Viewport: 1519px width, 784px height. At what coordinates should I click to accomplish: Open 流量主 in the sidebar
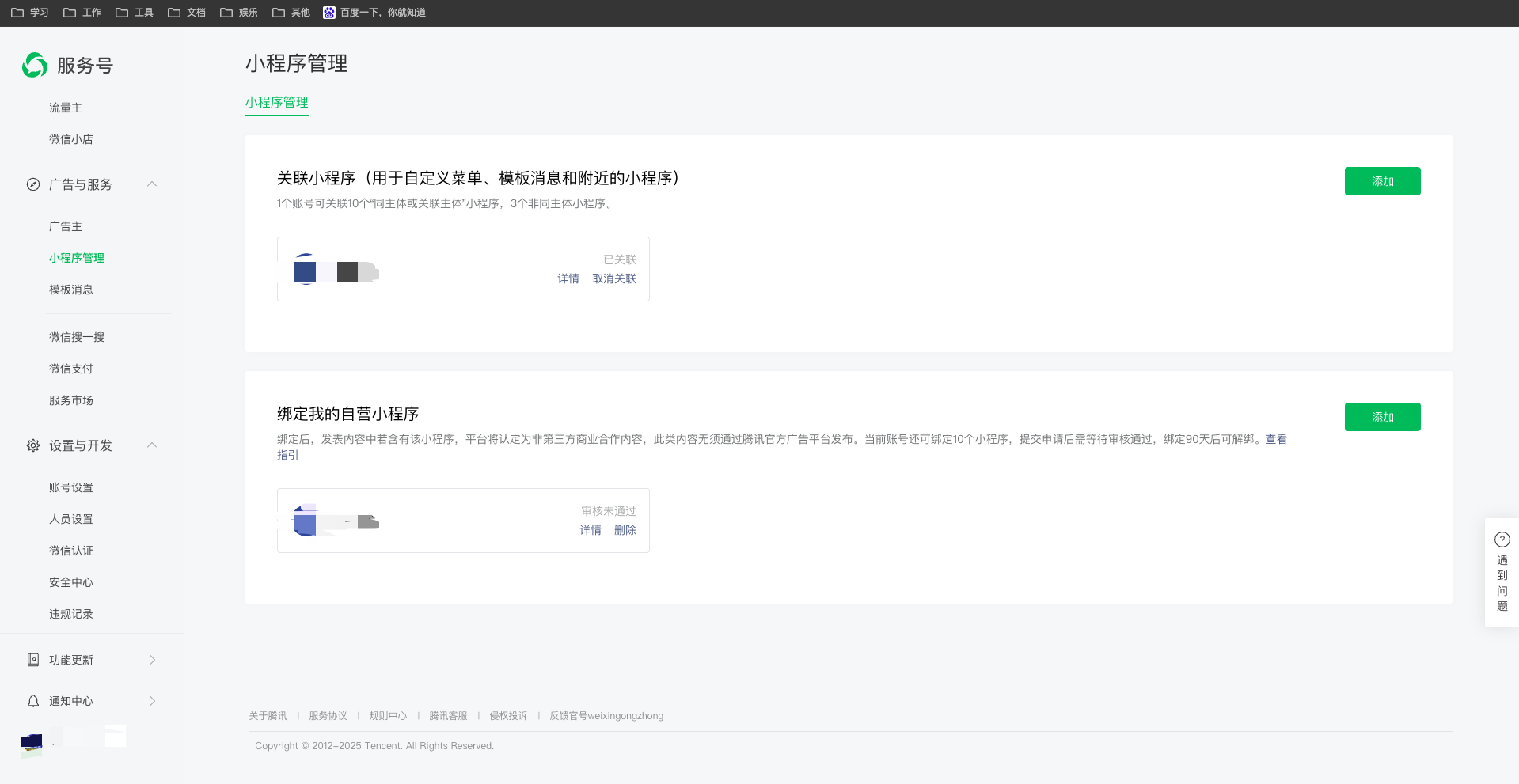click(x=66, y=108)
